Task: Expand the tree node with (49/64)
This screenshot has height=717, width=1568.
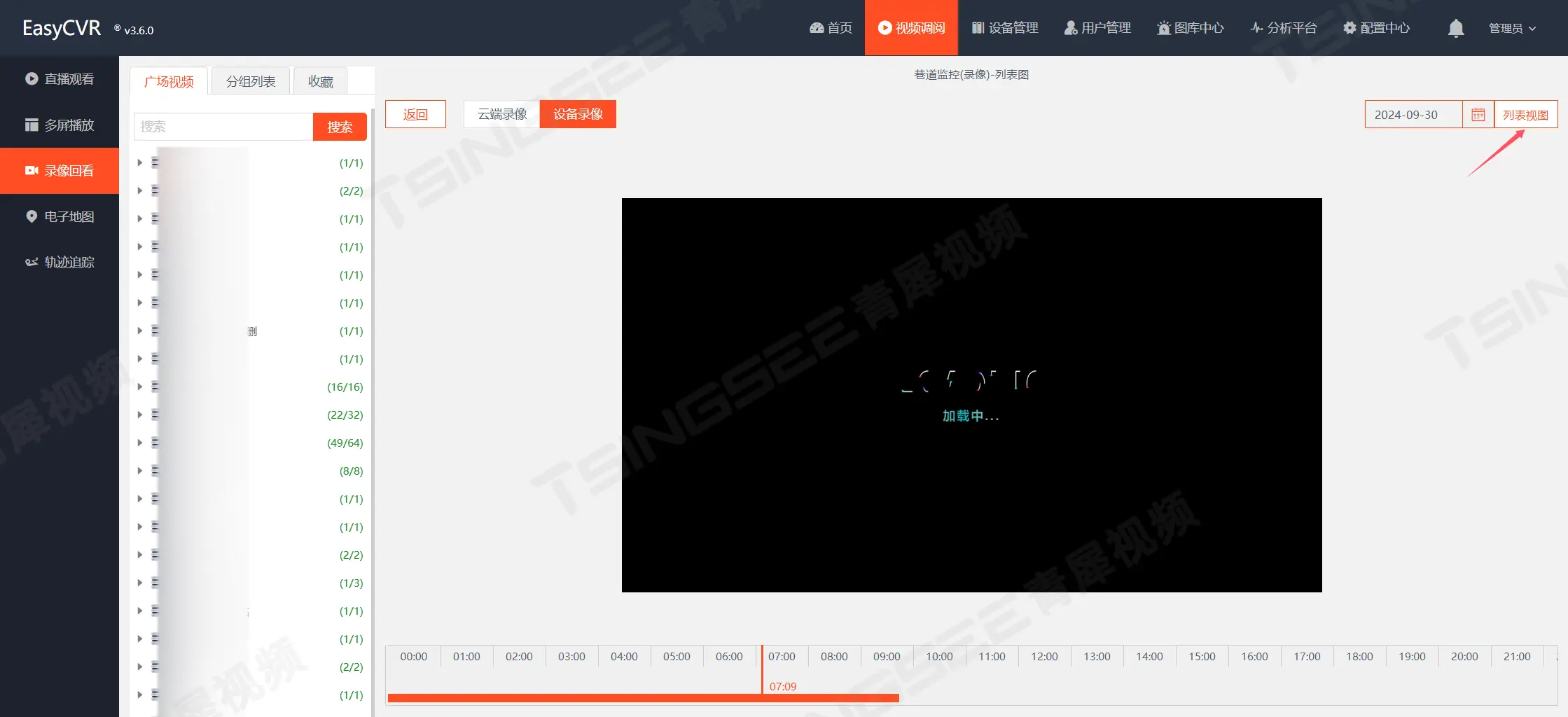Action: coord(140,443)
